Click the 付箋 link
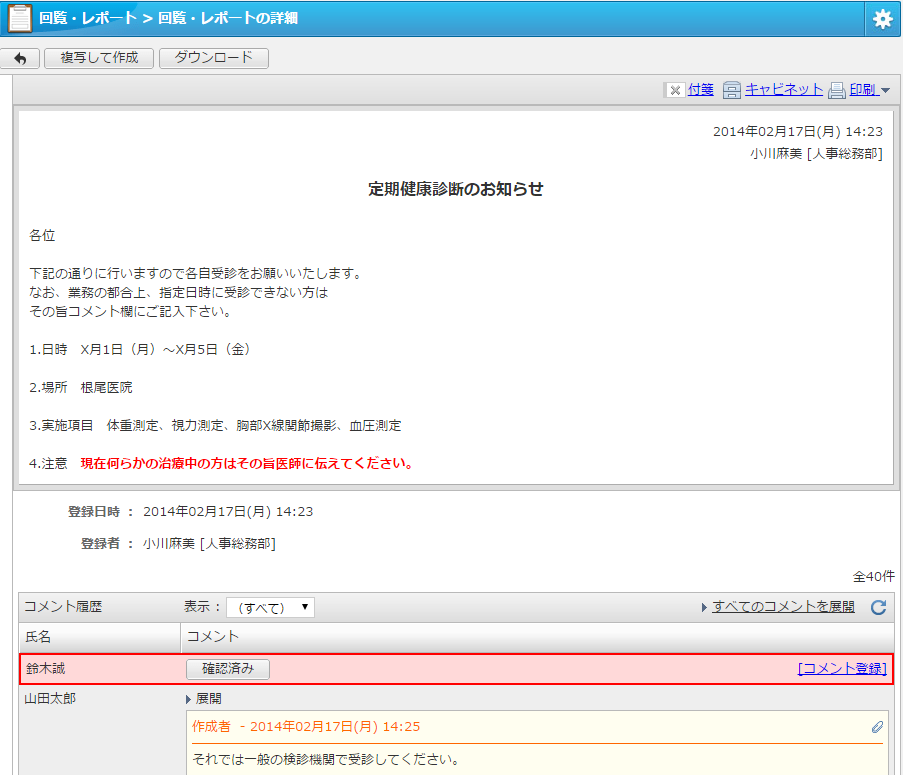903x777 pixels. 701,90
